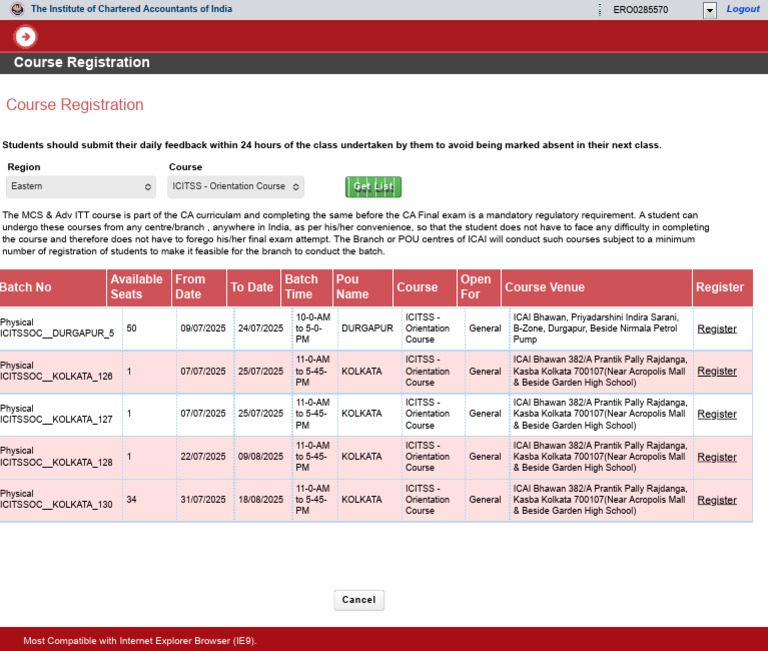Click the Course column header in table
Viewport: 768px width, 651px height.
point(425,287)
